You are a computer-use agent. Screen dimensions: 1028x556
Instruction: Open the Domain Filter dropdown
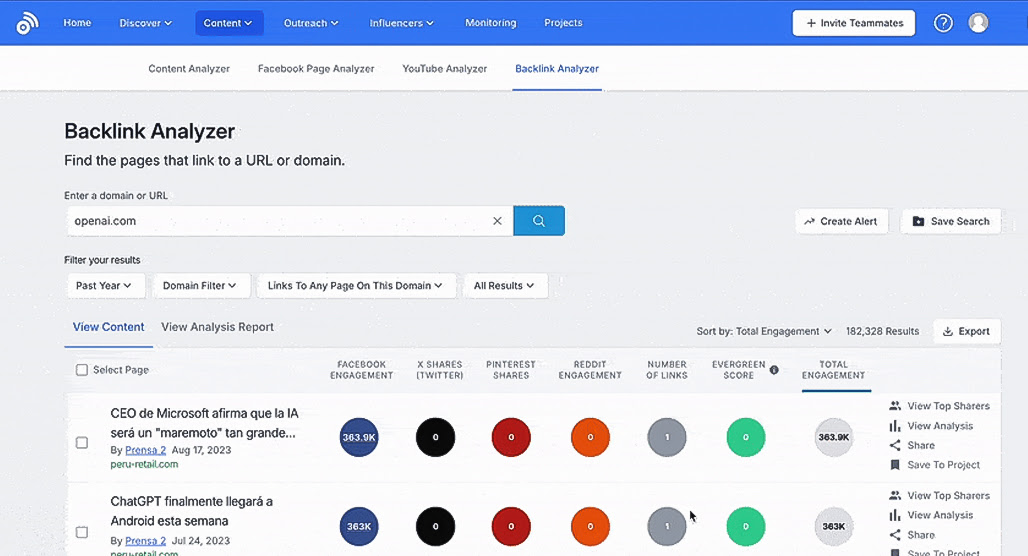[x=201, y=286]
